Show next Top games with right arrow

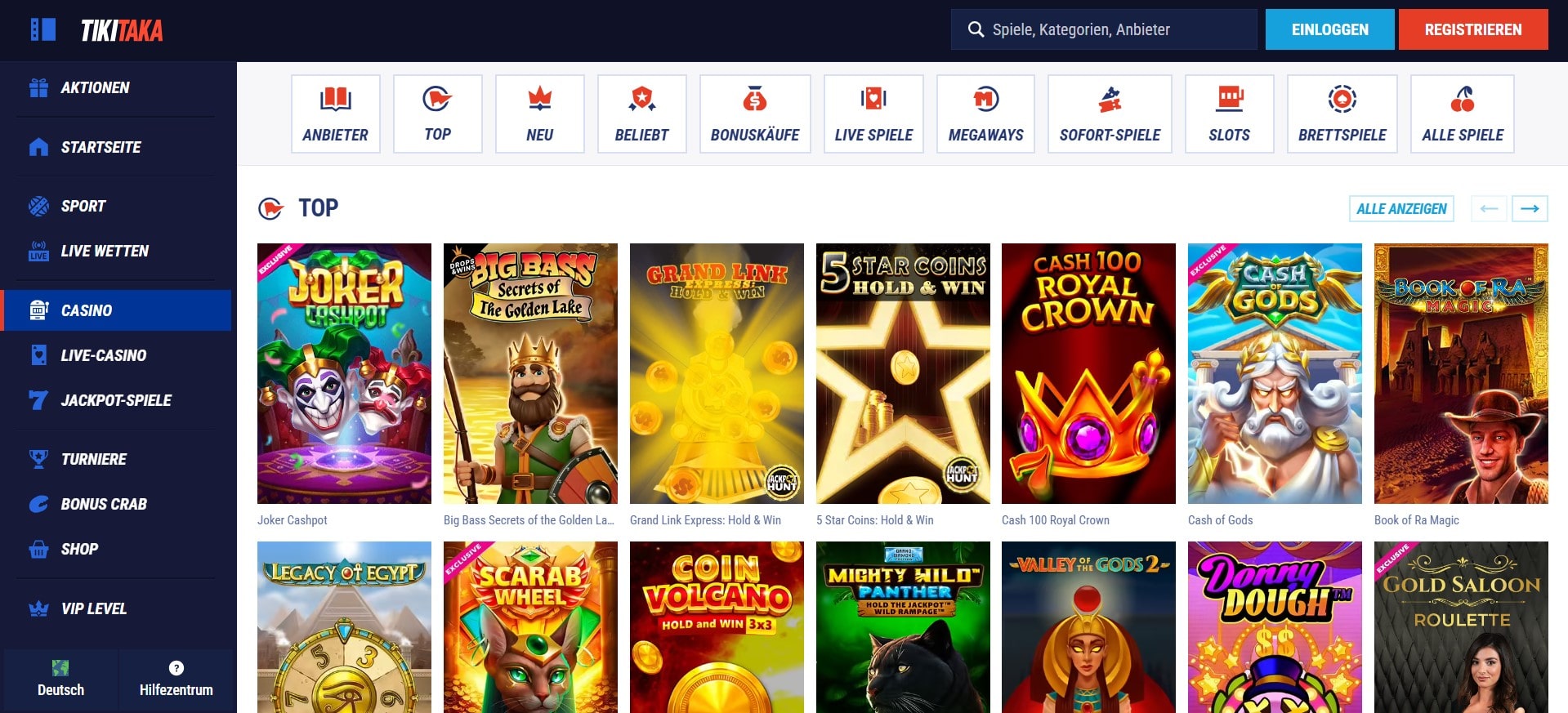point(1530,208)
